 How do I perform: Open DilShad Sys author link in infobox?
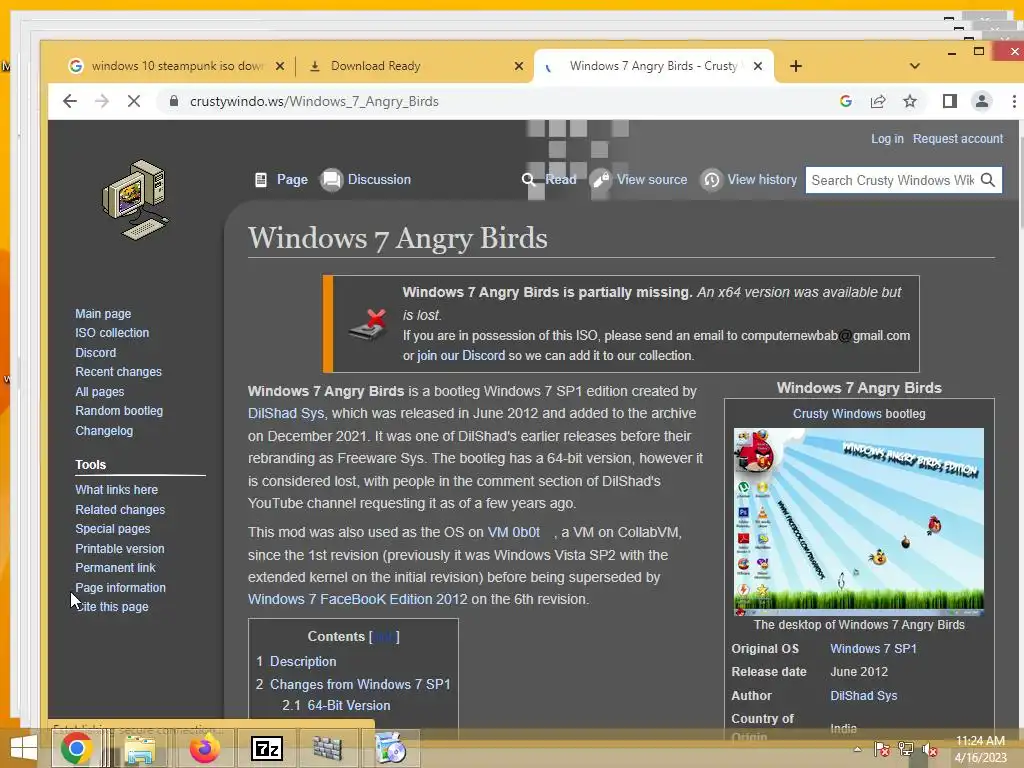coord(863,696)
